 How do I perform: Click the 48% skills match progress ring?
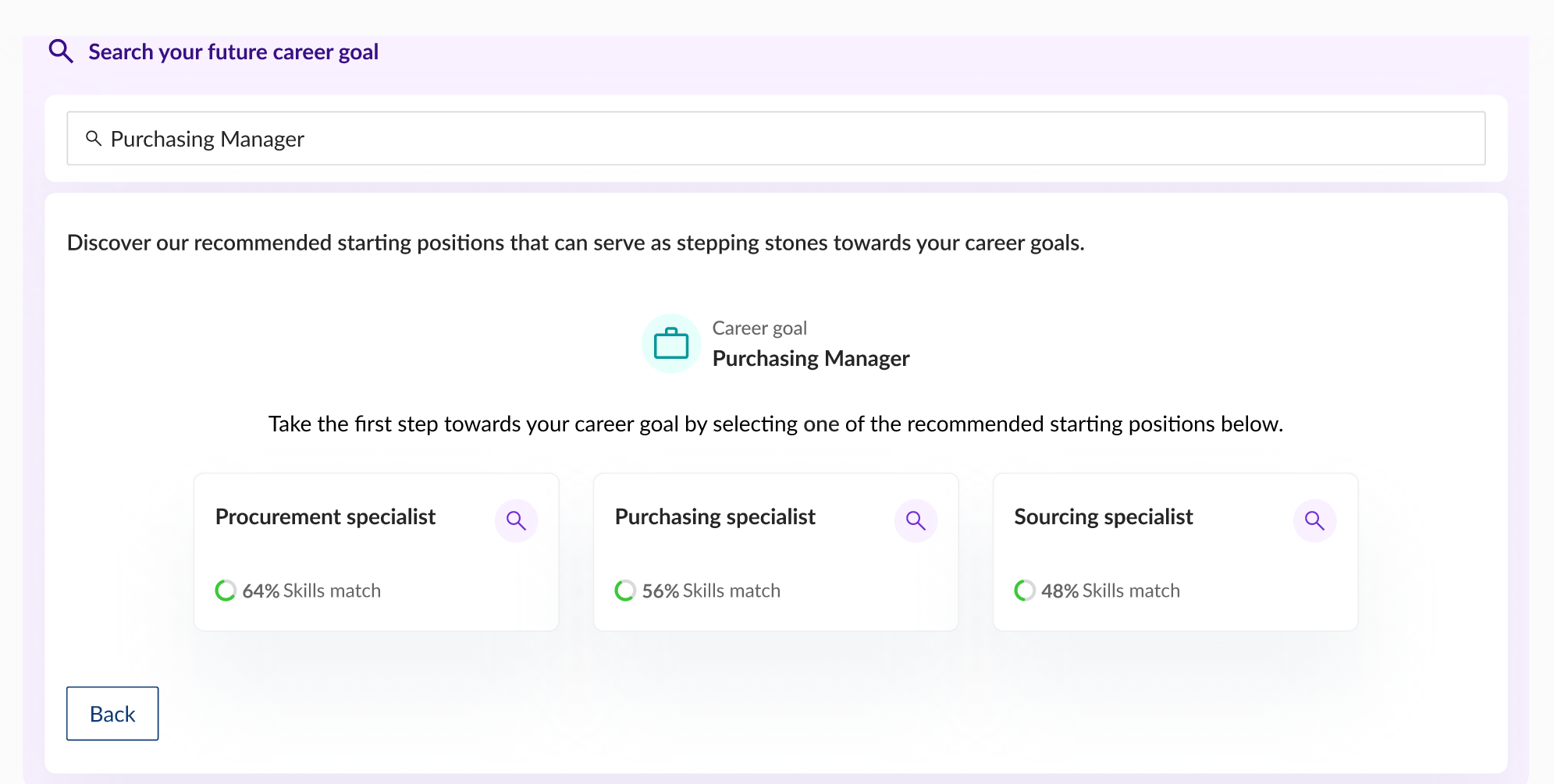(1025, 591)
